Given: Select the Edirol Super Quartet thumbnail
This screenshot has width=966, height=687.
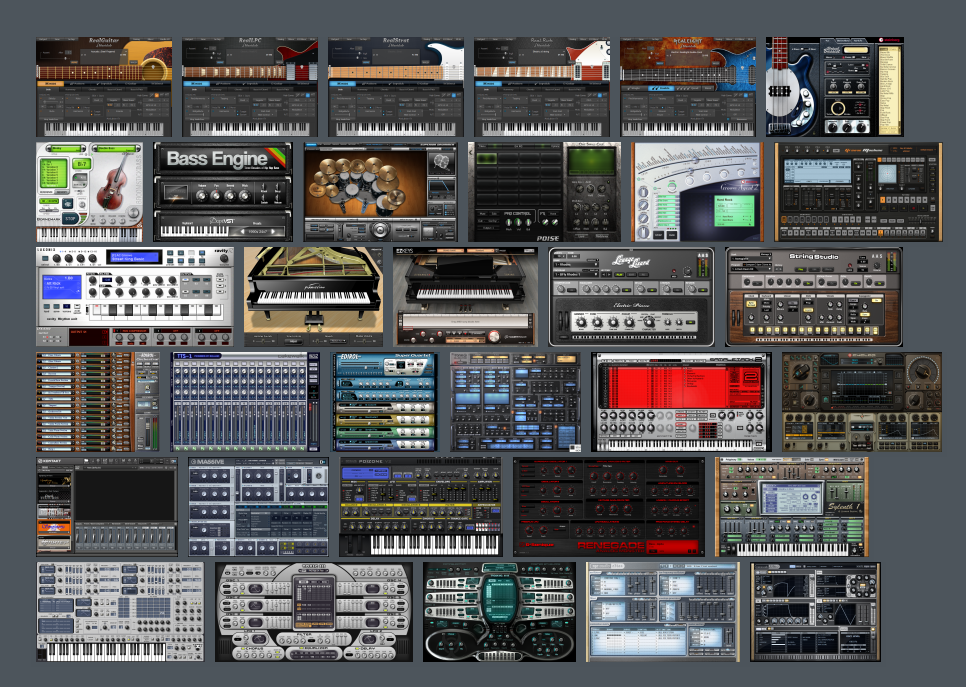Looking at the screenshot, I should [x=384, y=402].
